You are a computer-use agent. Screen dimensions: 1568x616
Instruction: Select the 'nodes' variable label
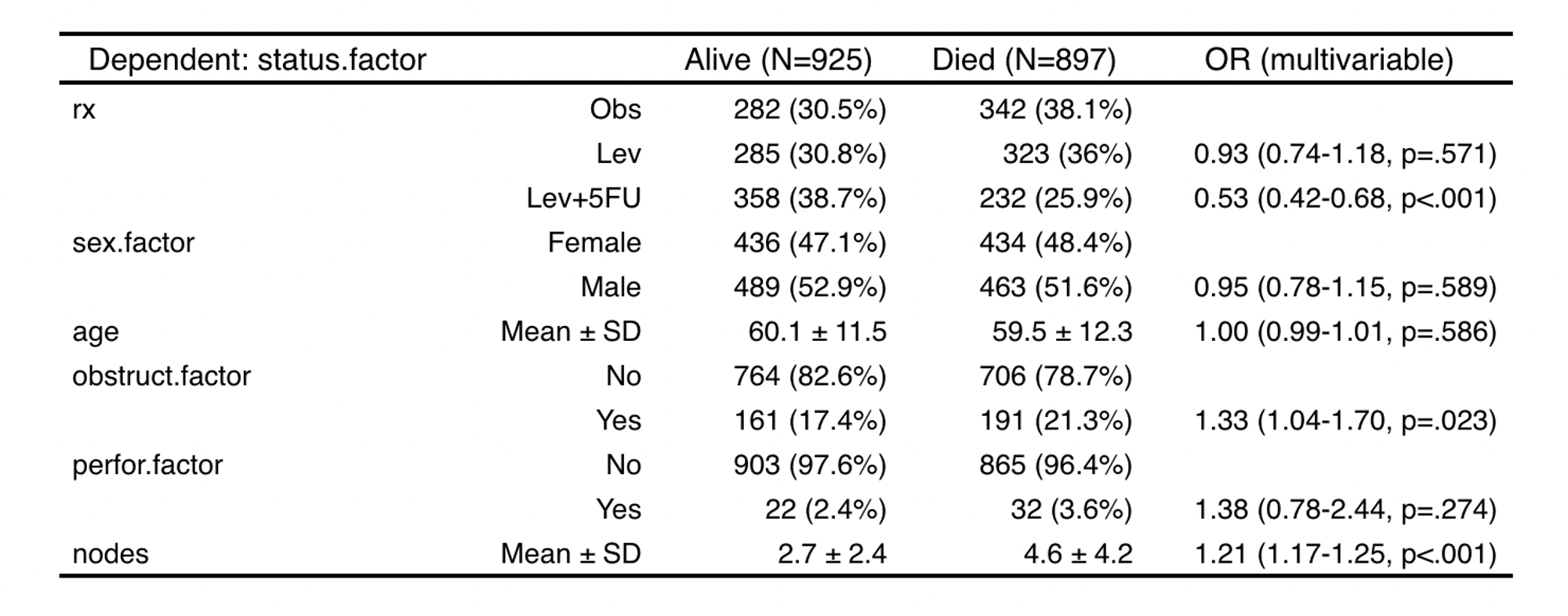(111, 554)
